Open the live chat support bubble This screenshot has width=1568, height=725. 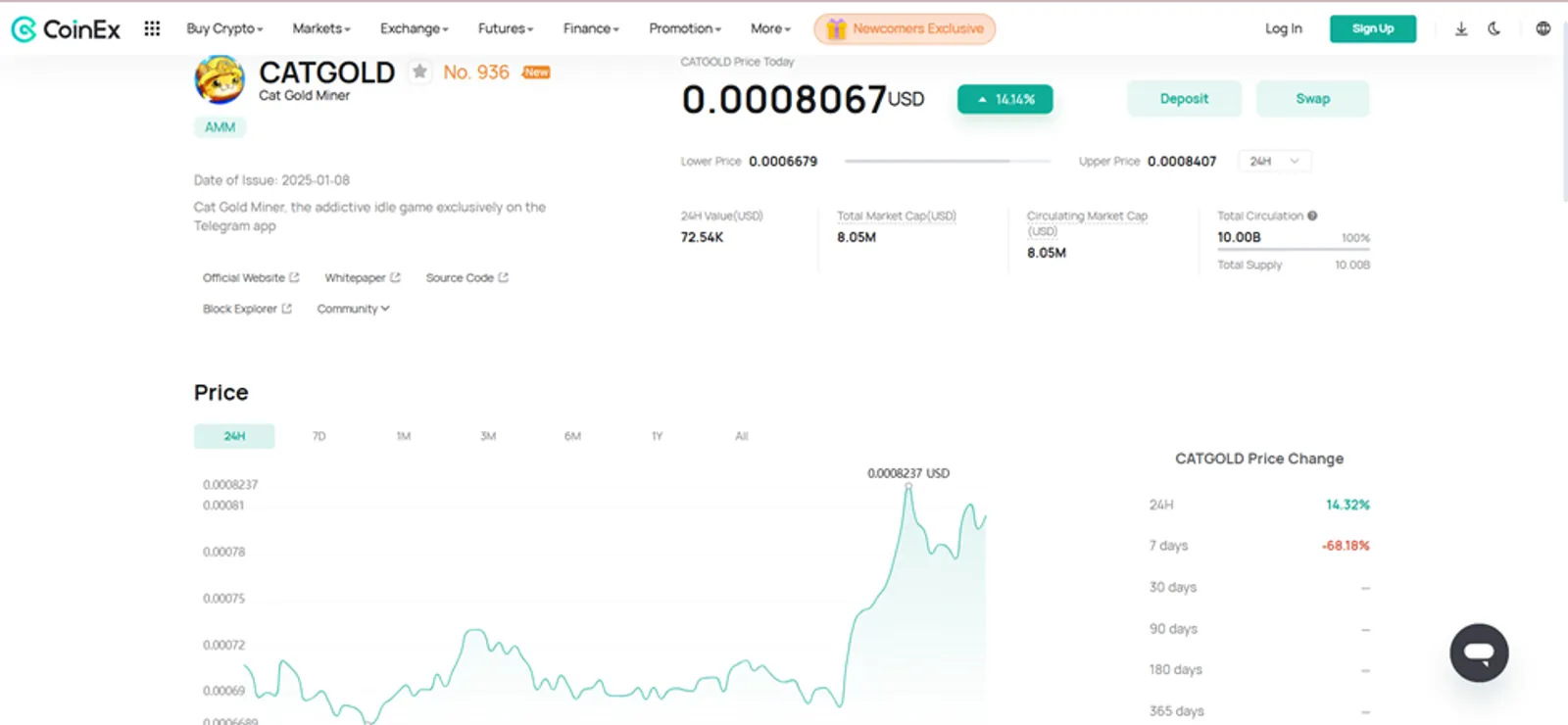1479,652
